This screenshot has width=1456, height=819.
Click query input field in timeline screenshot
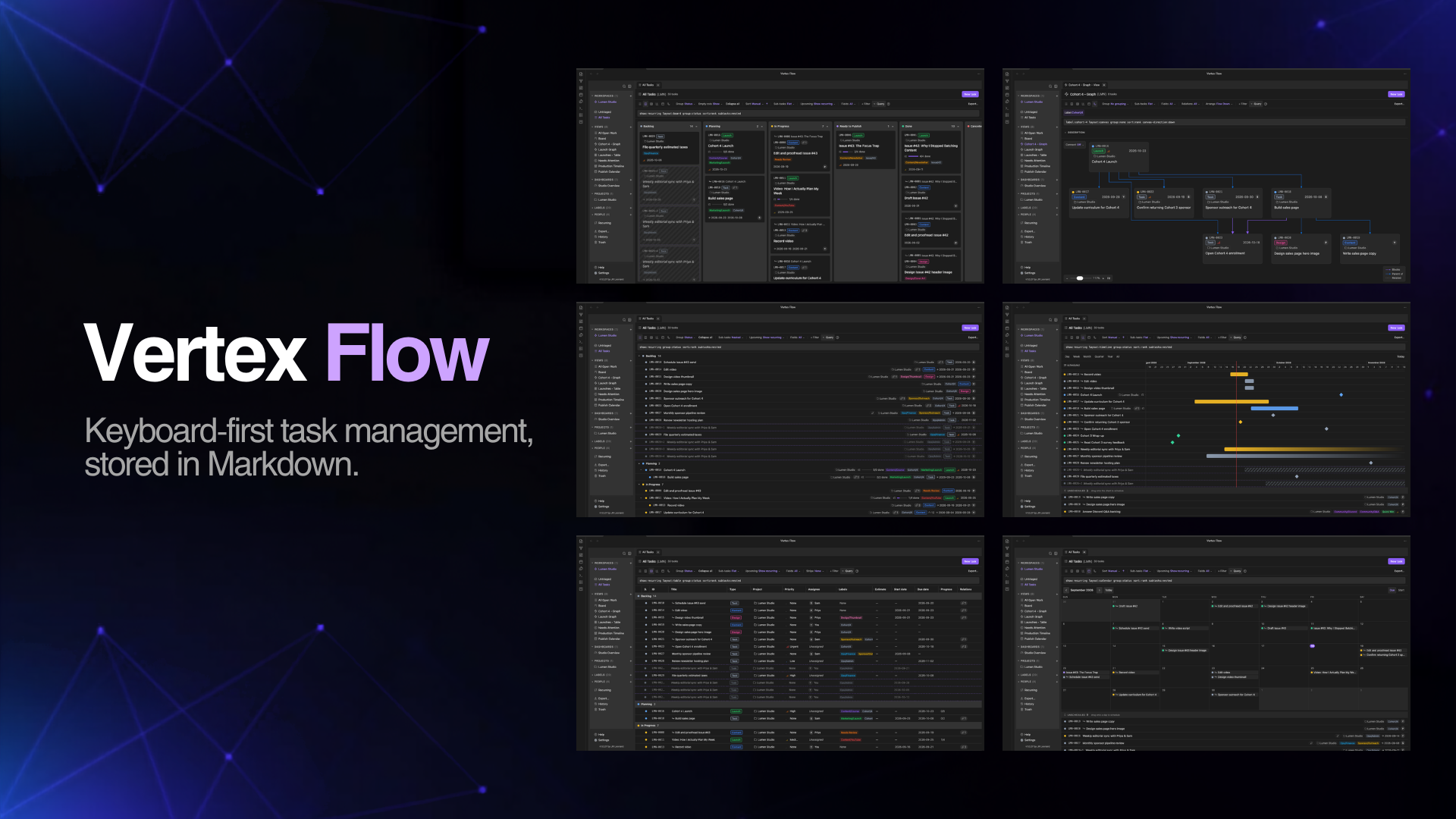(x=1235, y=347)
